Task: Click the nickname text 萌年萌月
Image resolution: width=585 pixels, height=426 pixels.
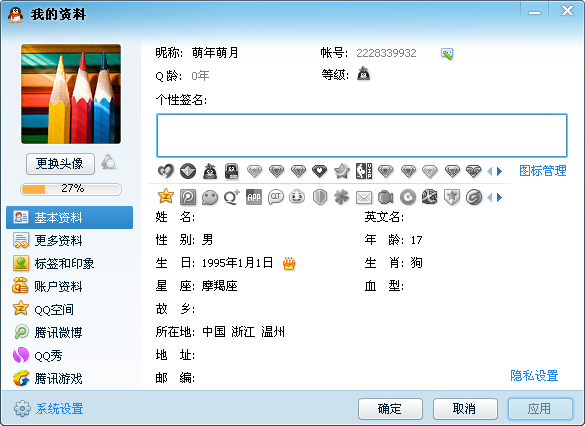Action: (215, 53)
